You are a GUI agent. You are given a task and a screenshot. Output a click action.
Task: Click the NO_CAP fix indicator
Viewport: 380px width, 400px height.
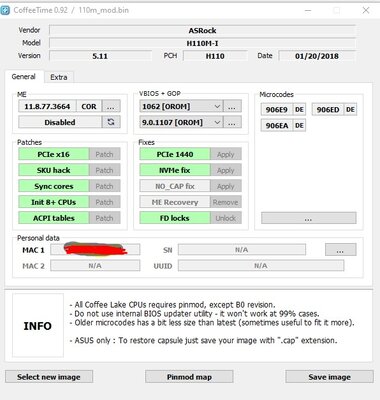coord(175,186)
